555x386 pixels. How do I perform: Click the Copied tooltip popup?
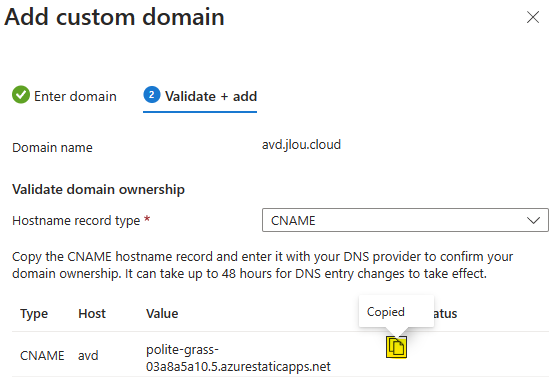(x=396, y=311)
